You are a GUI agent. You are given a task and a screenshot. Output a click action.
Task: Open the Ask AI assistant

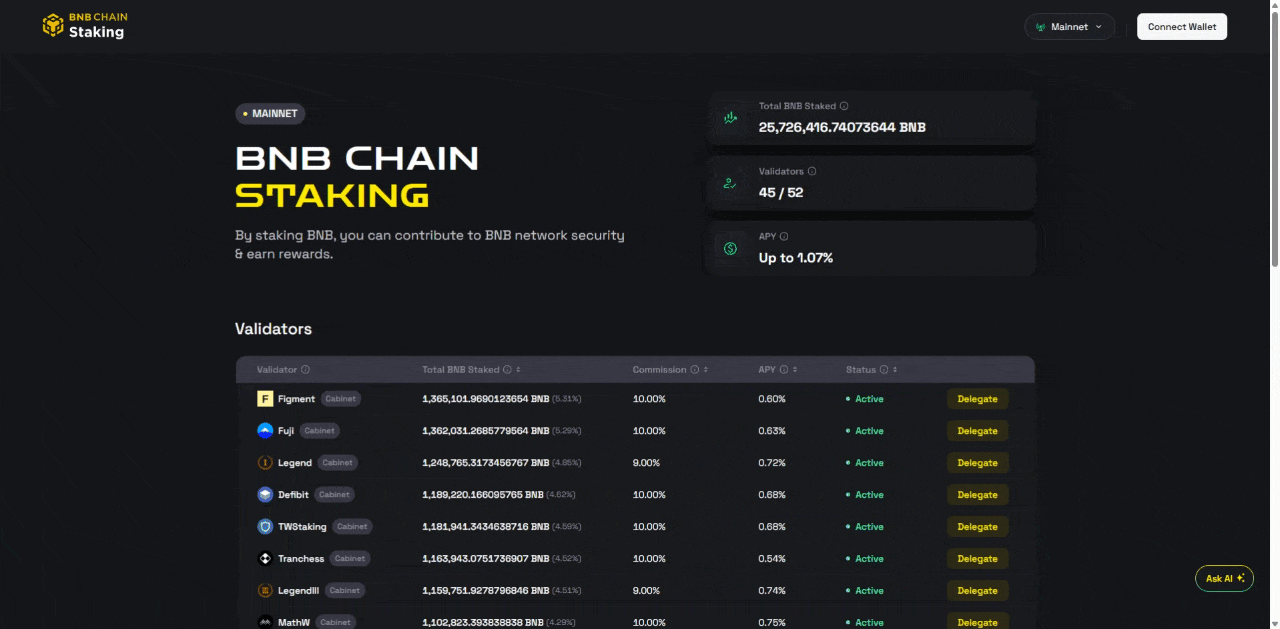pyautogui.click(x=1224, y=578)
